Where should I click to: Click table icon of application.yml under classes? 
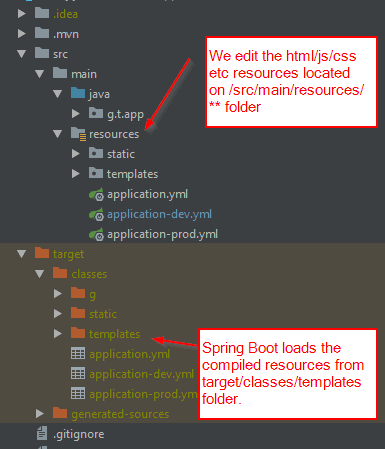coord(78,353)
